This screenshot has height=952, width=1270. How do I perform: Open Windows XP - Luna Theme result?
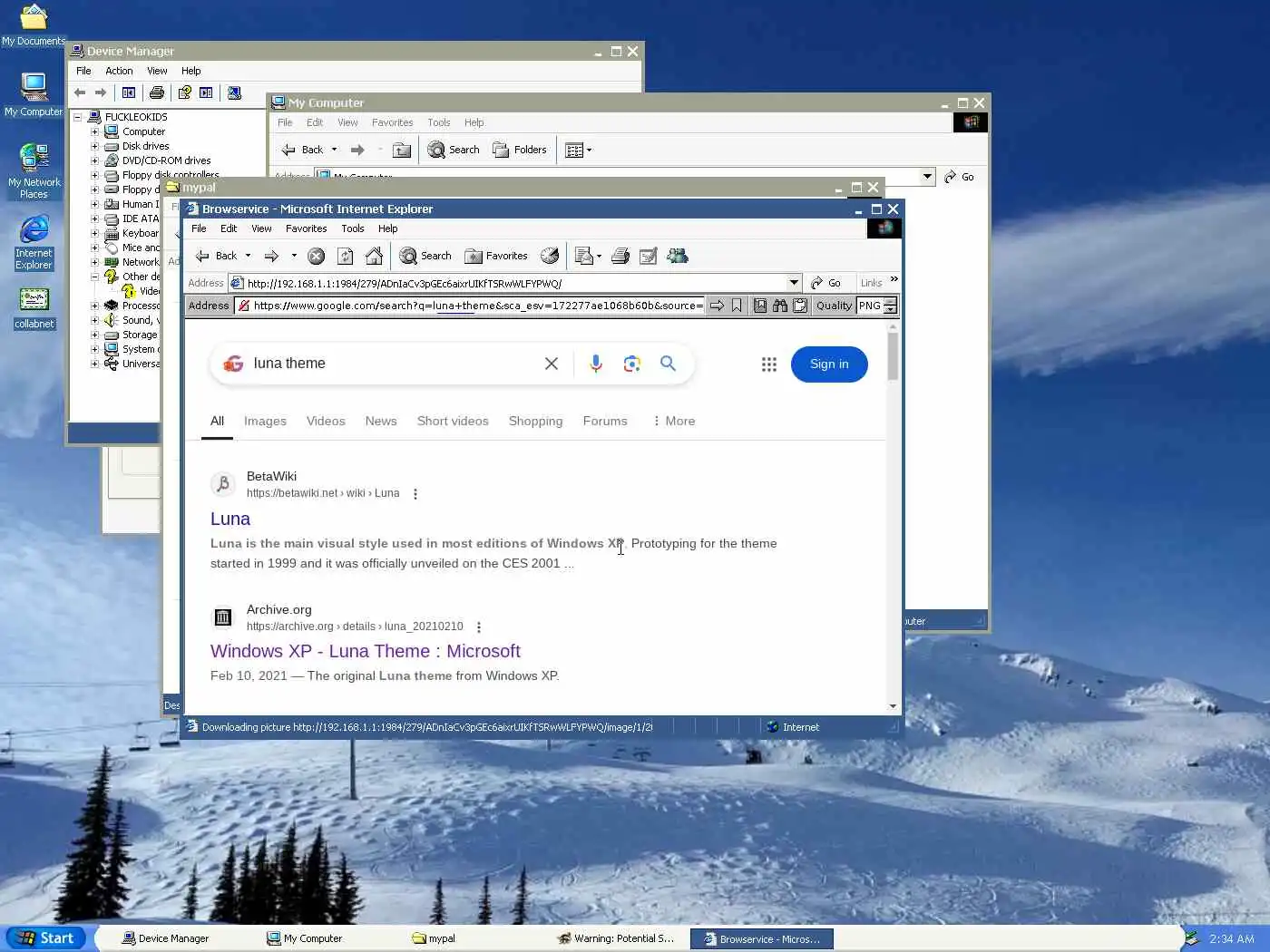point(366,651)
